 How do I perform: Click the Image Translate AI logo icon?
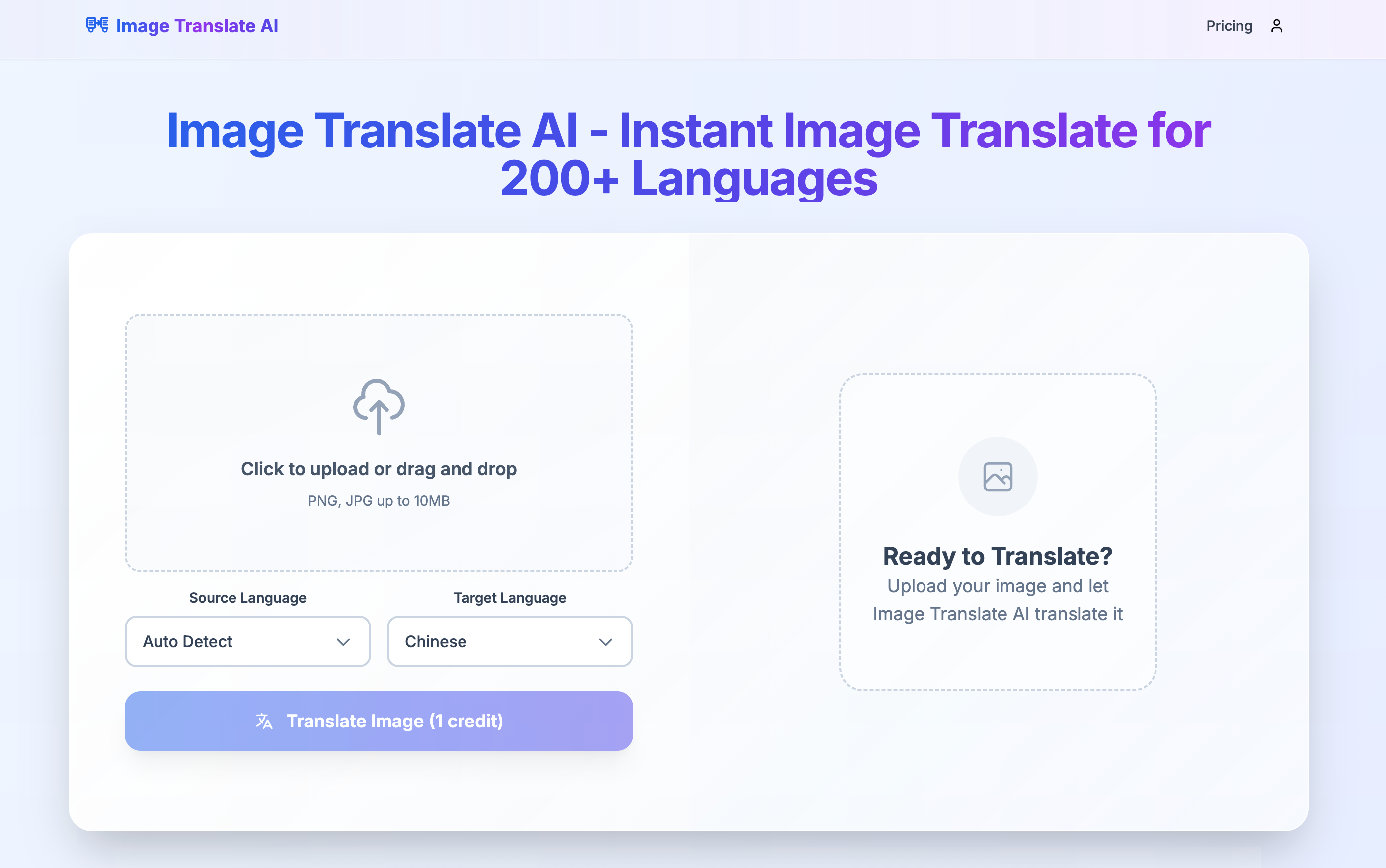click(x=97, y=25)
